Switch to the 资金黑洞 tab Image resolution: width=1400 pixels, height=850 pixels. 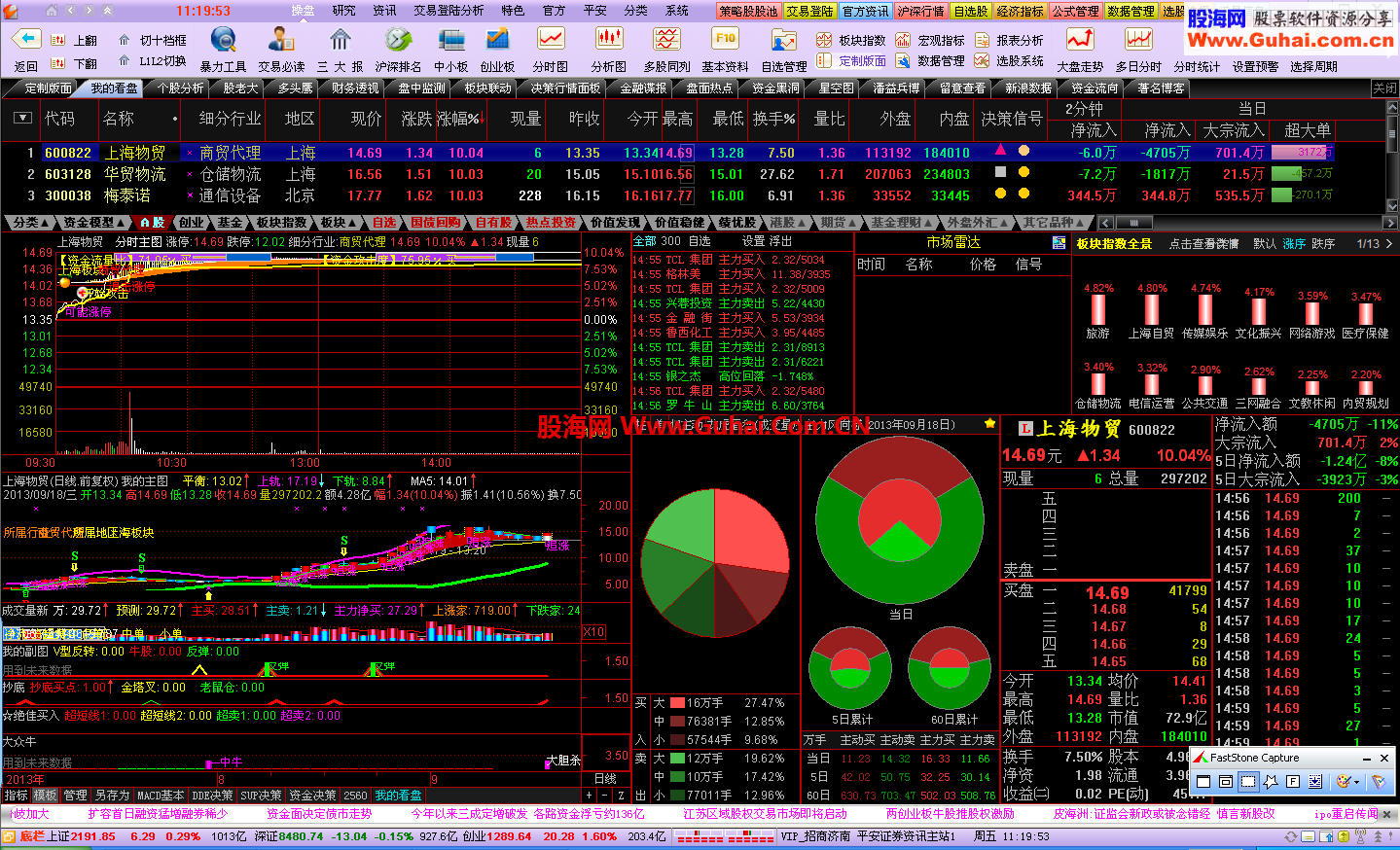pos(775,88)
